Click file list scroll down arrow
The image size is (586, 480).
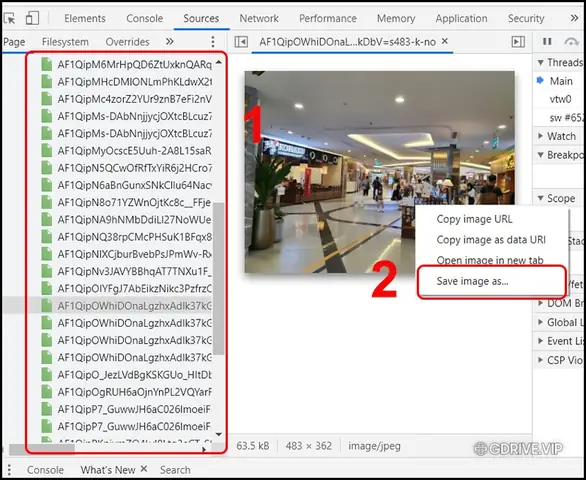tap(219, 434)
